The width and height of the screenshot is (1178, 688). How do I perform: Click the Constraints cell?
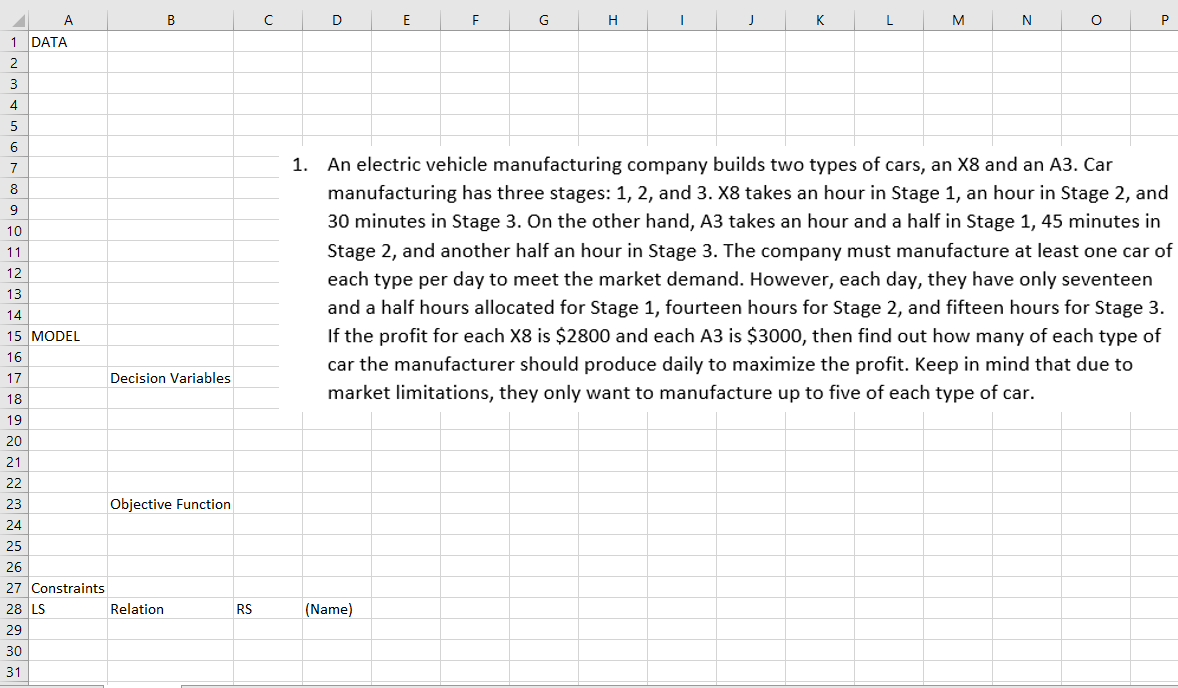pyautogui.click(x=67, y=588)
